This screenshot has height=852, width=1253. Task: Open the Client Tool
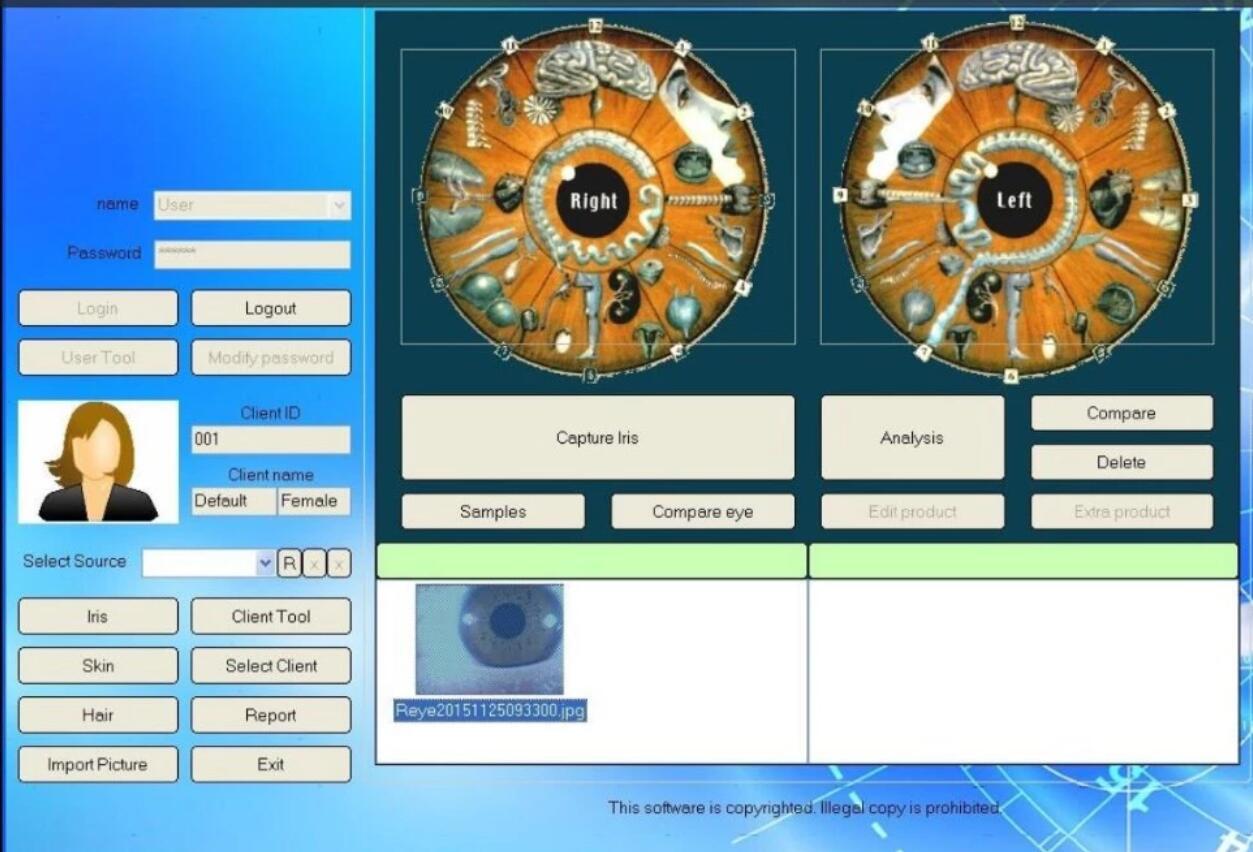pos(271,617)
